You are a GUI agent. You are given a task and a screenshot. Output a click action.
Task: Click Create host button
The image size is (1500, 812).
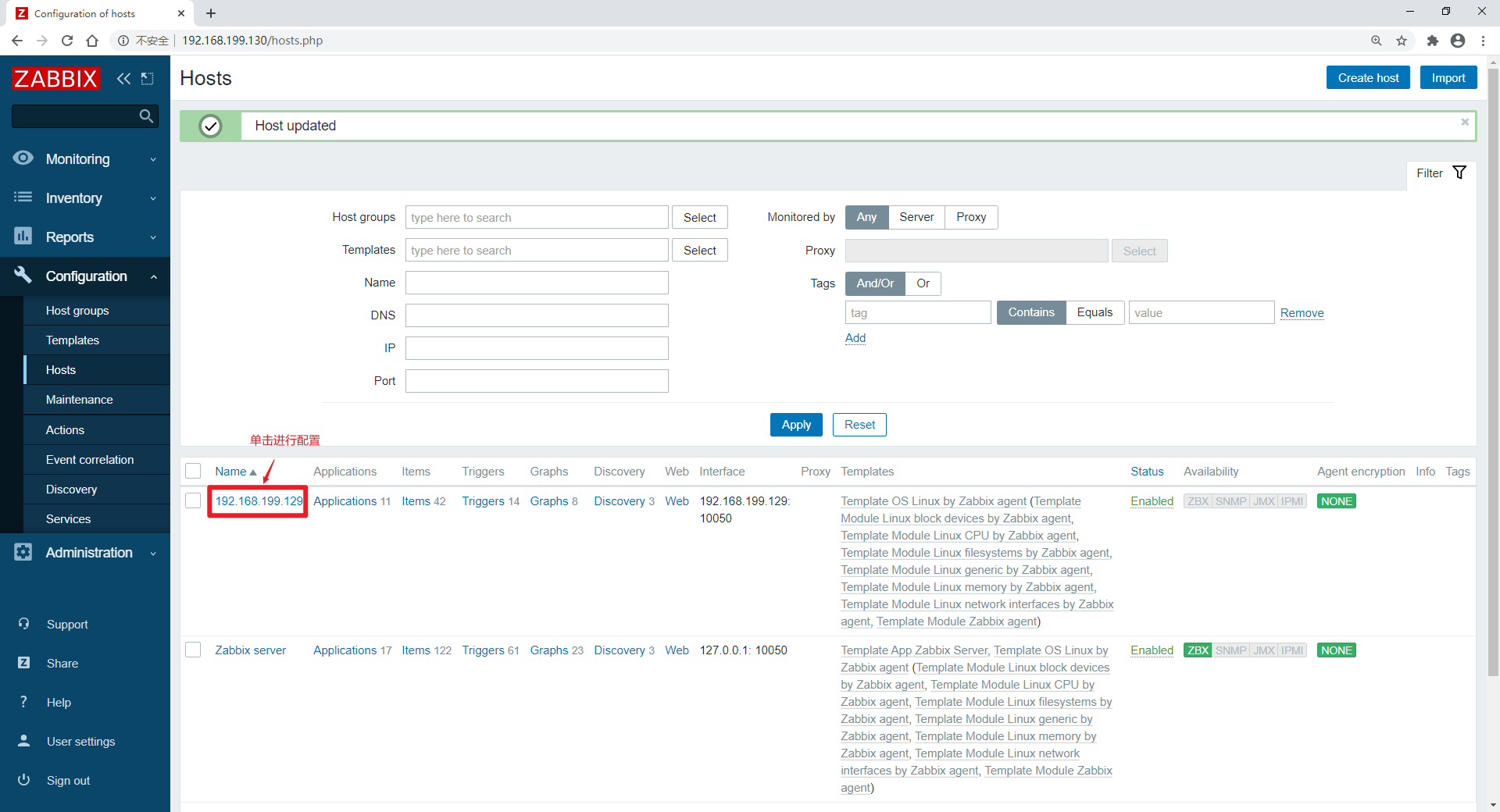pyautogui.click(x=1368, y=77)
